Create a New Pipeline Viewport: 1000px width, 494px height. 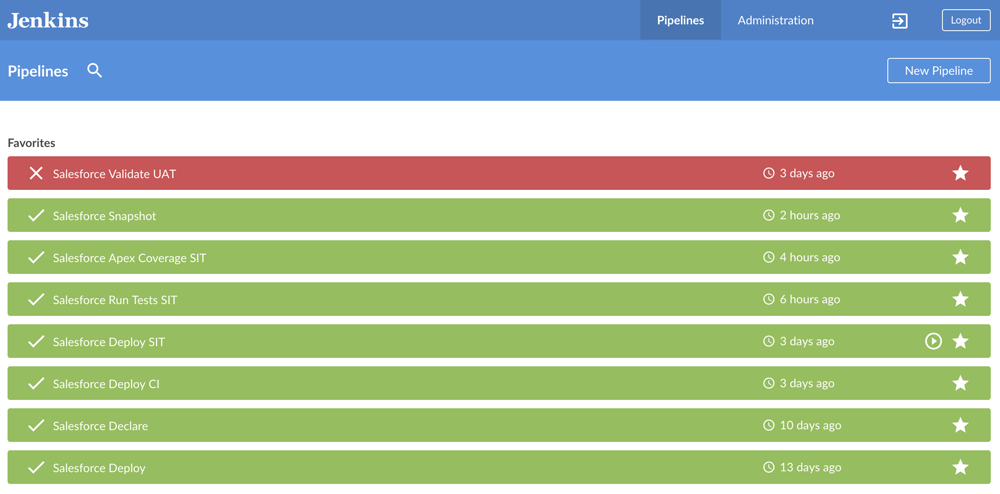[x=939, y=71]
